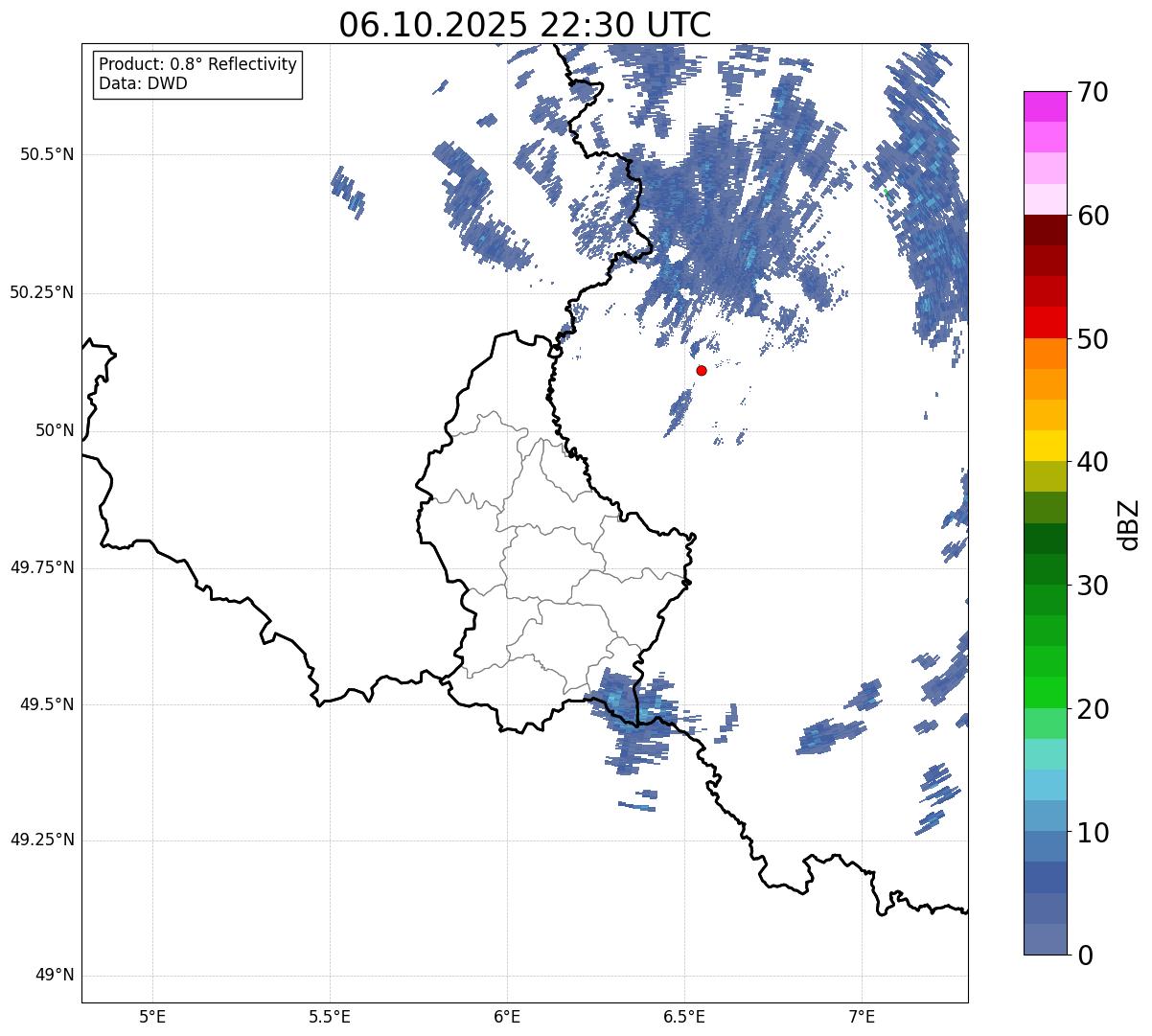The image size is (1152, 1036).
Task: Click the 5.5°E longitude label
Action: coord(330,1017)
